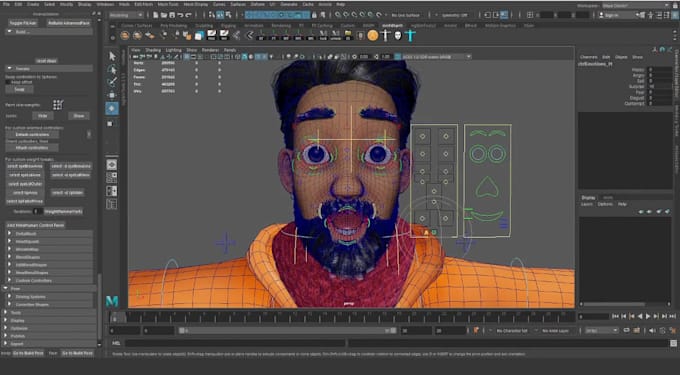Viewport: 680px width, 375px height.
Task: Click the Rebuild AdvancedFace button
Action: click(x=69, y=23)
